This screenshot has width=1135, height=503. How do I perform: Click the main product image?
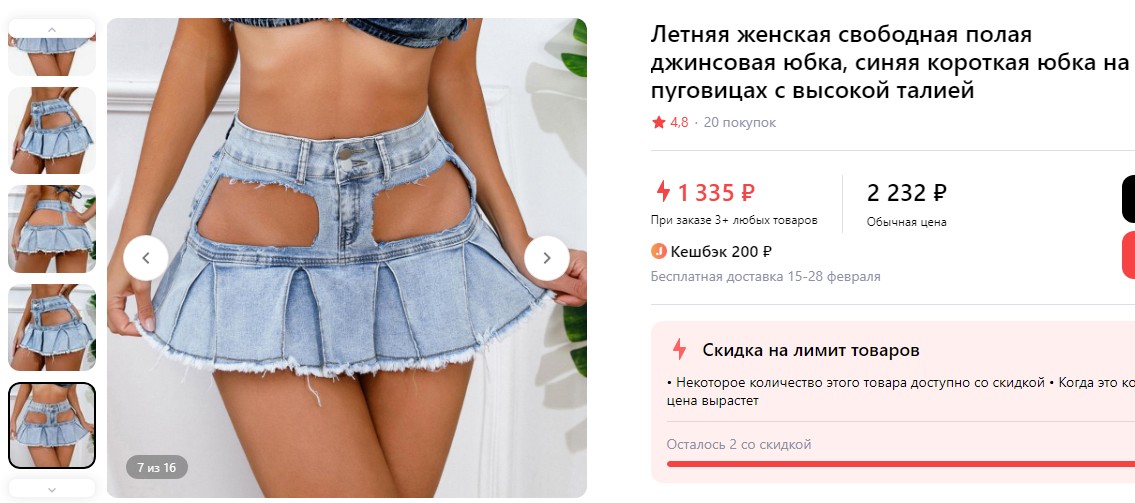(347, 258)
